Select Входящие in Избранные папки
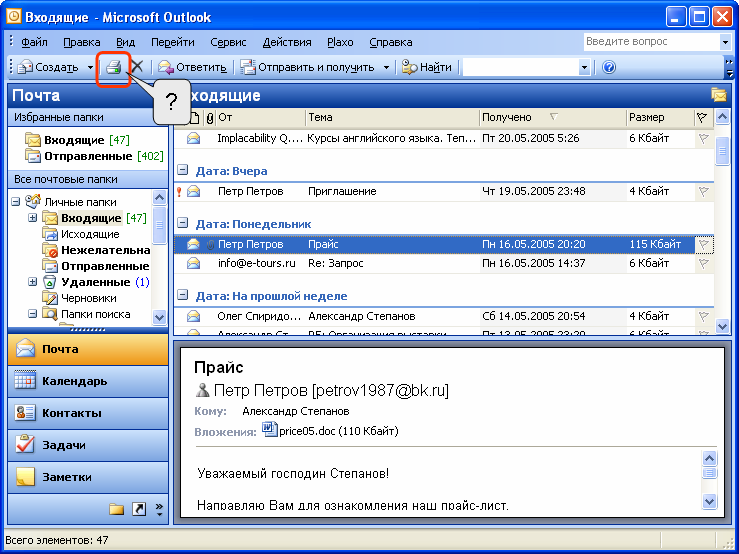 click(x=78, y=140)
